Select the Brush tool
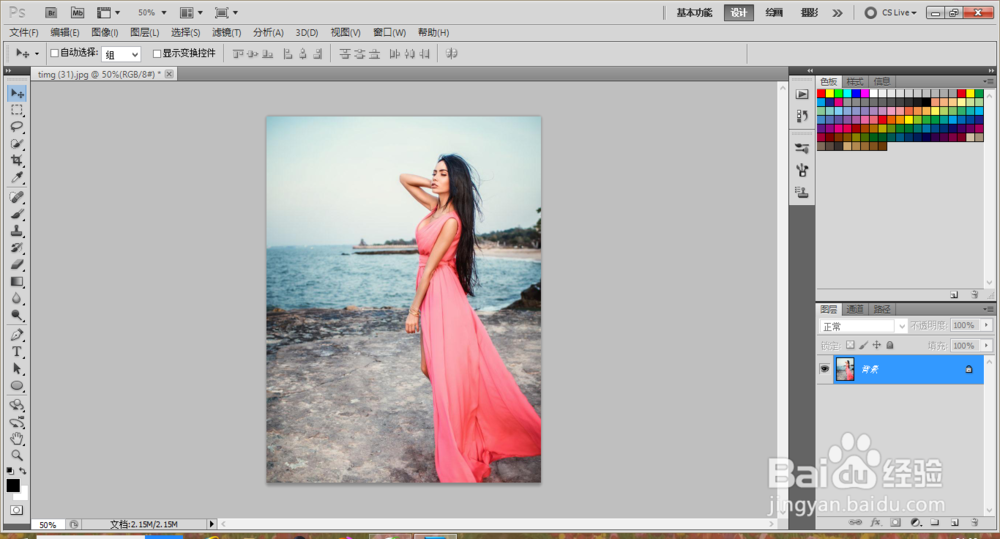This screenshot has width=1000, height=539. pyautogui.click(x=17, y=214)
